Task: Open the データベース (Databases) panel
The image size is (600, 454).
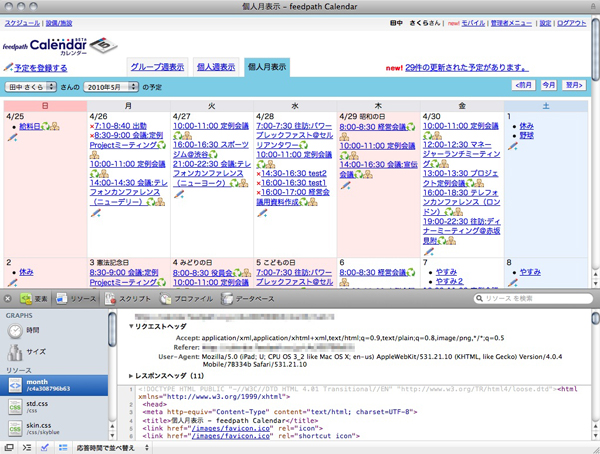Action: 247,298
